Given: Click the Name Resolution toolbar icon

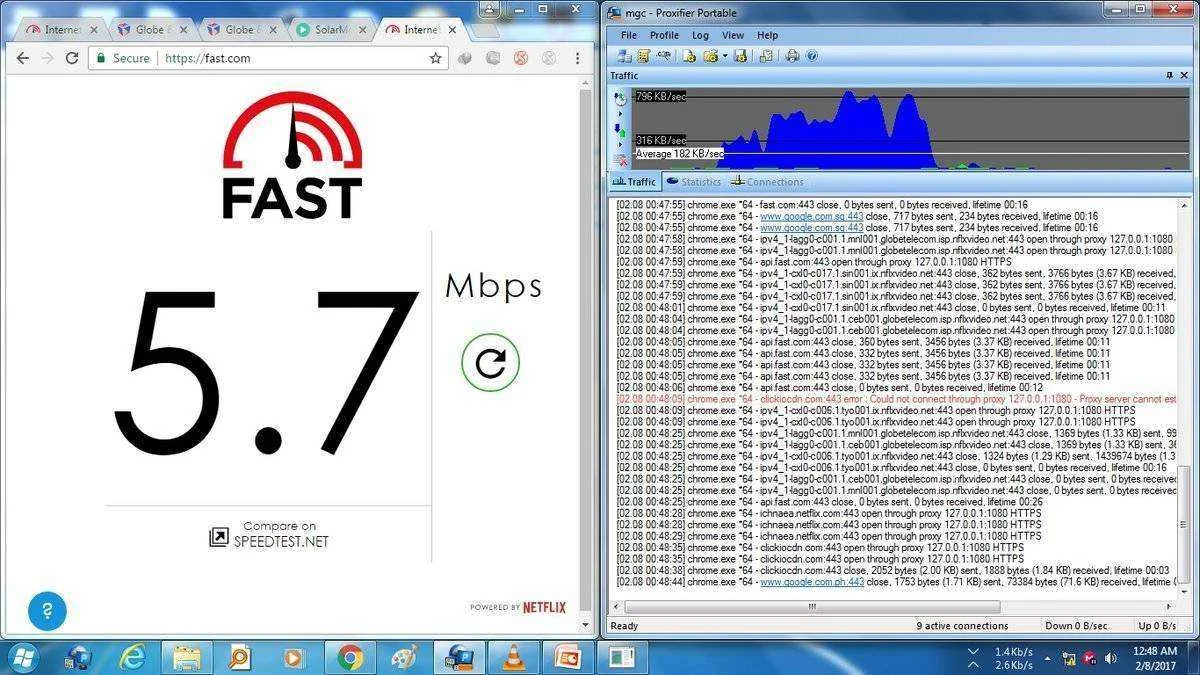Looking at the screenshot, I should [664, 56].
